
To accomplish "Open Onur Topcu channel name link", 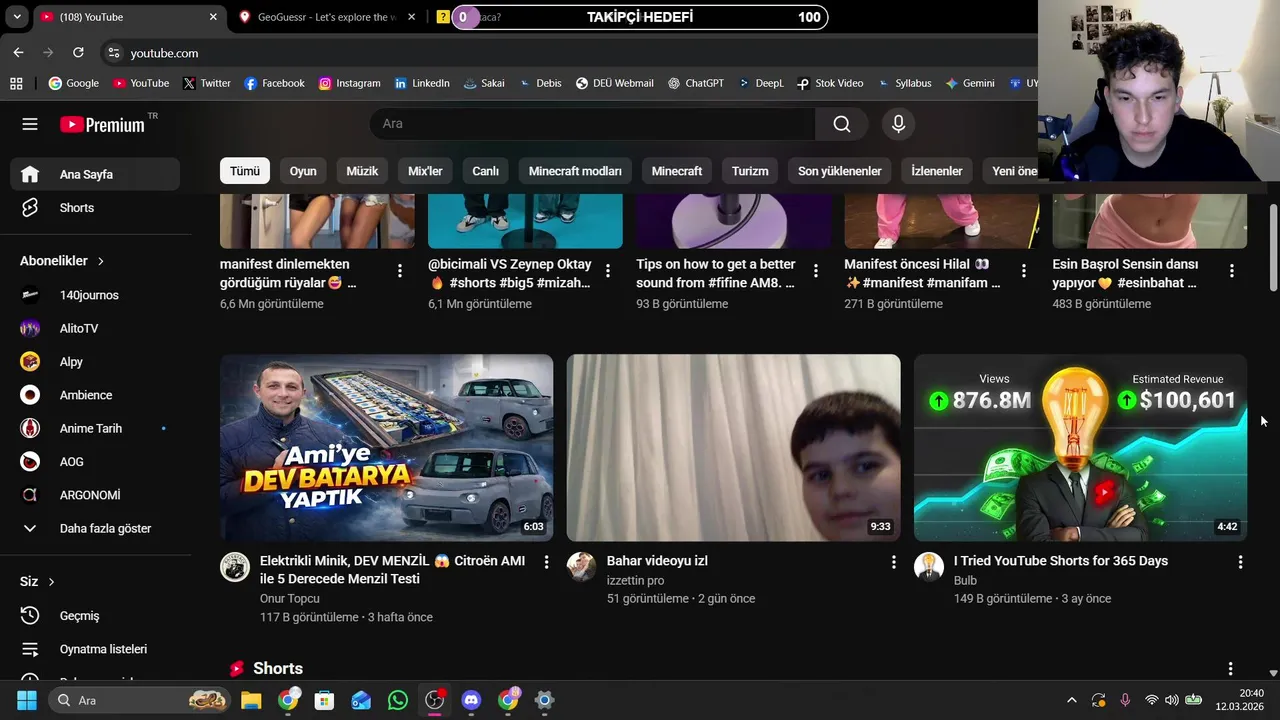I will point(290,599).
